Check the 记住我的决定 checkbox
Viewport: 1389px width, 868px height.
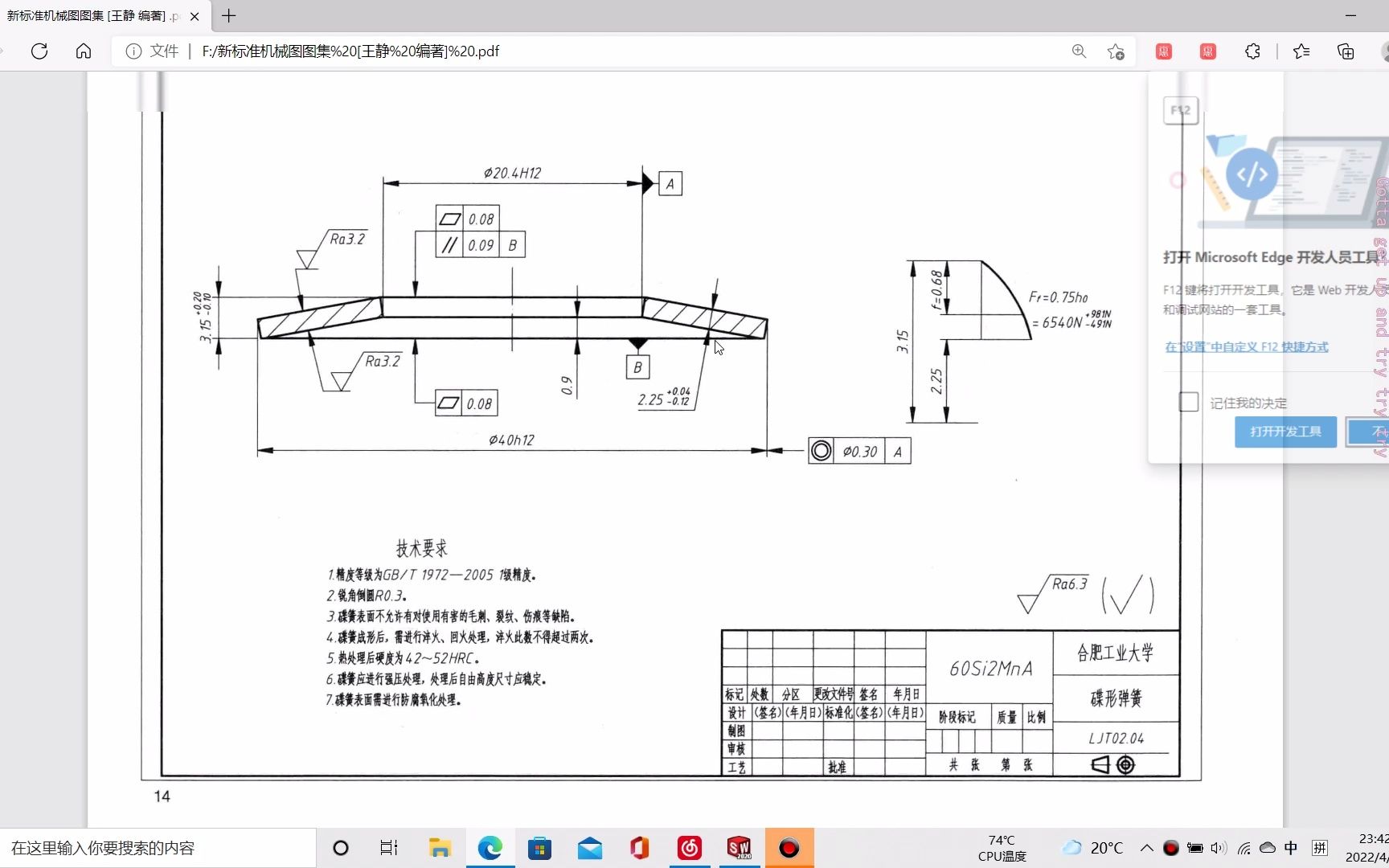[1189, 402]
